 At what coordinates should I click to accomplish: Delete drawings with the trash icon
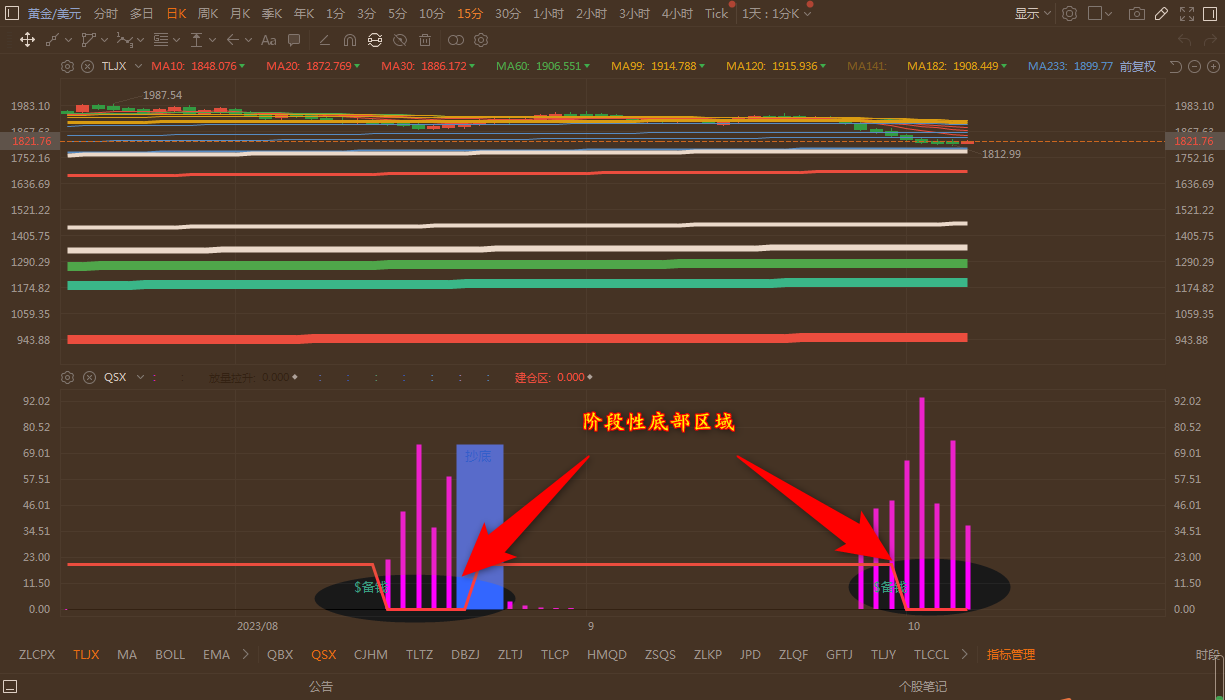[x=425, y=40]
